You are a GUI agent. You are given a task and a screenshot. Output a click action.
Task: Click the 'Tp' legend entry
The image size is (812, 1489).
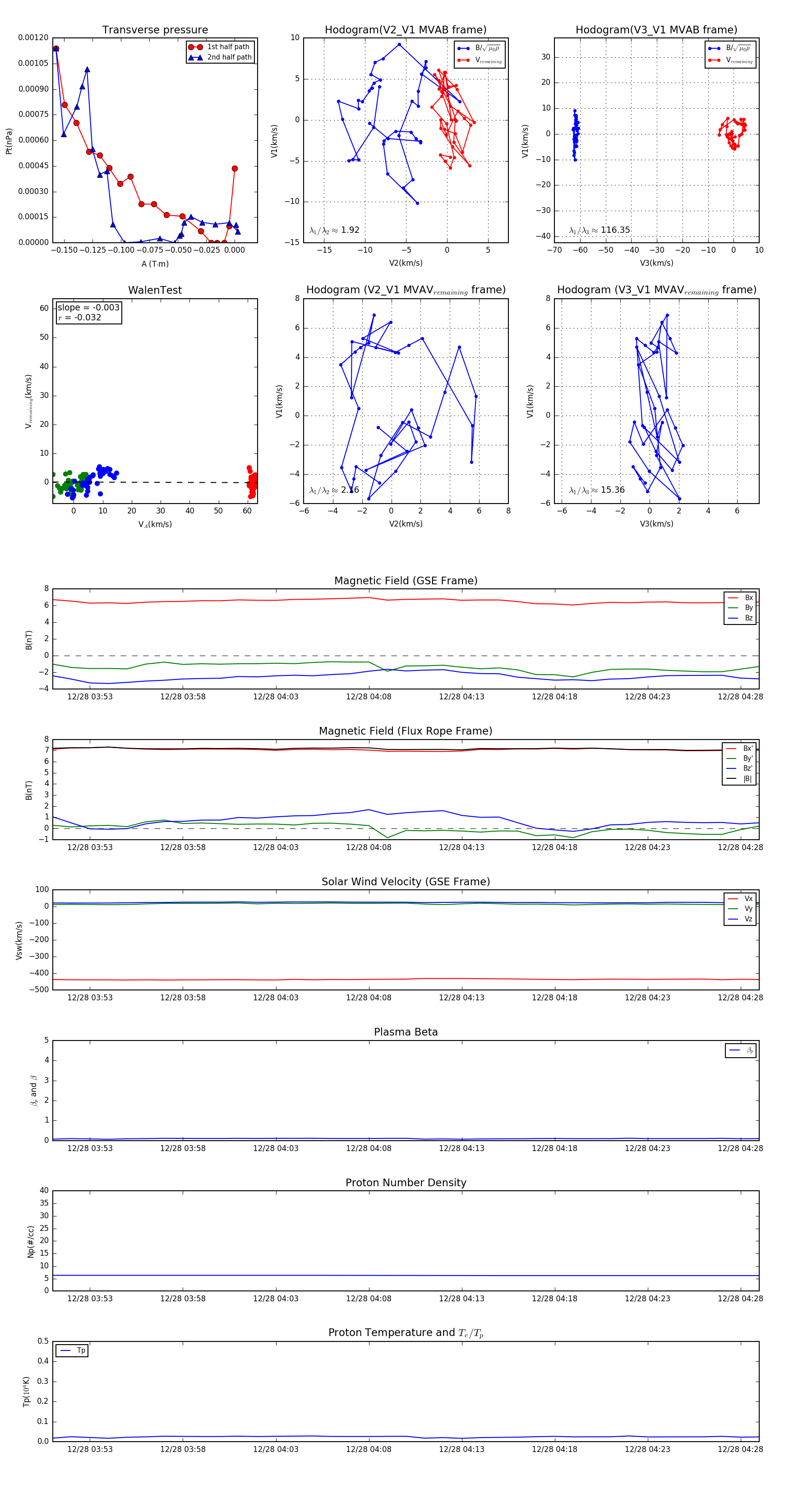(x=72, y=1351)
